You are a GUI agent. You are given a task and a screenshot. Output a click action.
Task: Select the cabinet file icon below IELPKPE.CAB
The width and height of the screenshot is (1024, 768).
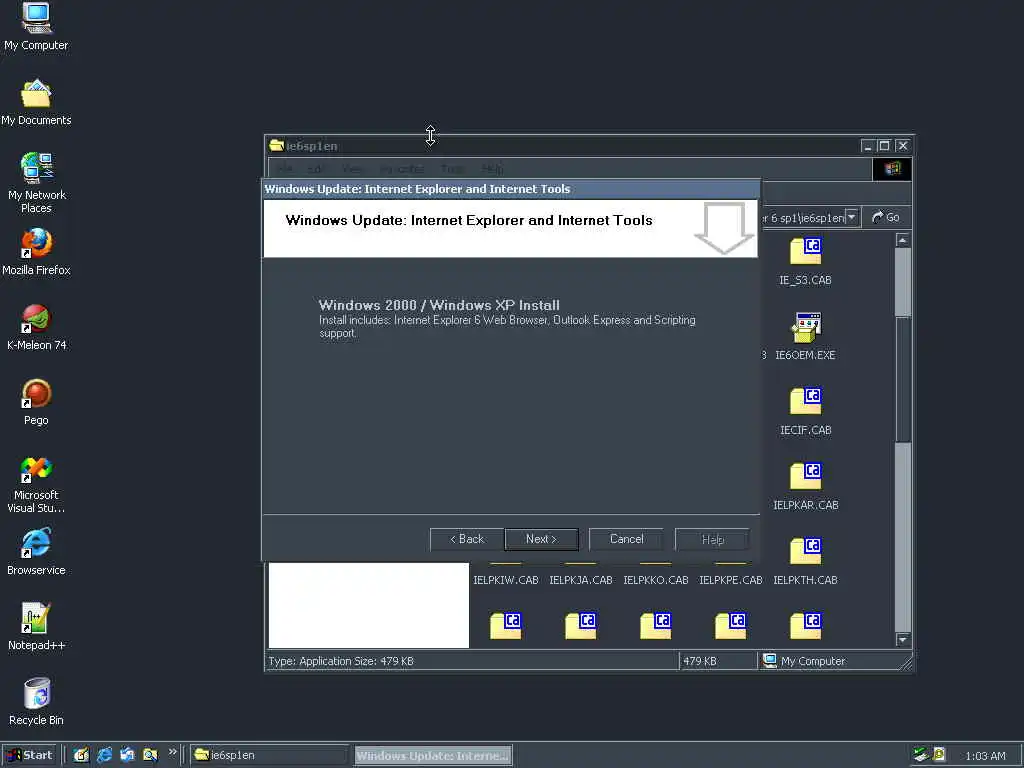[731, 626]
